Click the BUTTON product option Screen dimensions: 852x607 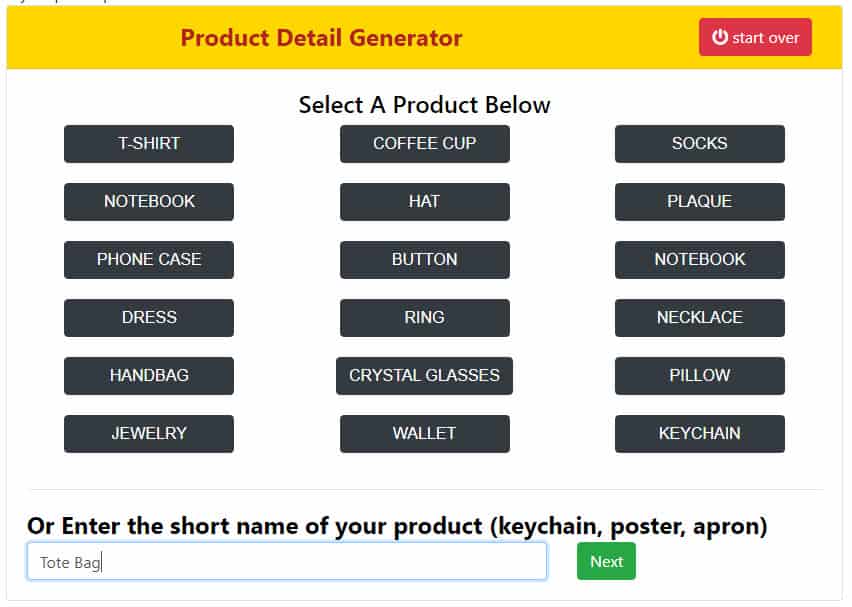click(x=425, y=260)
